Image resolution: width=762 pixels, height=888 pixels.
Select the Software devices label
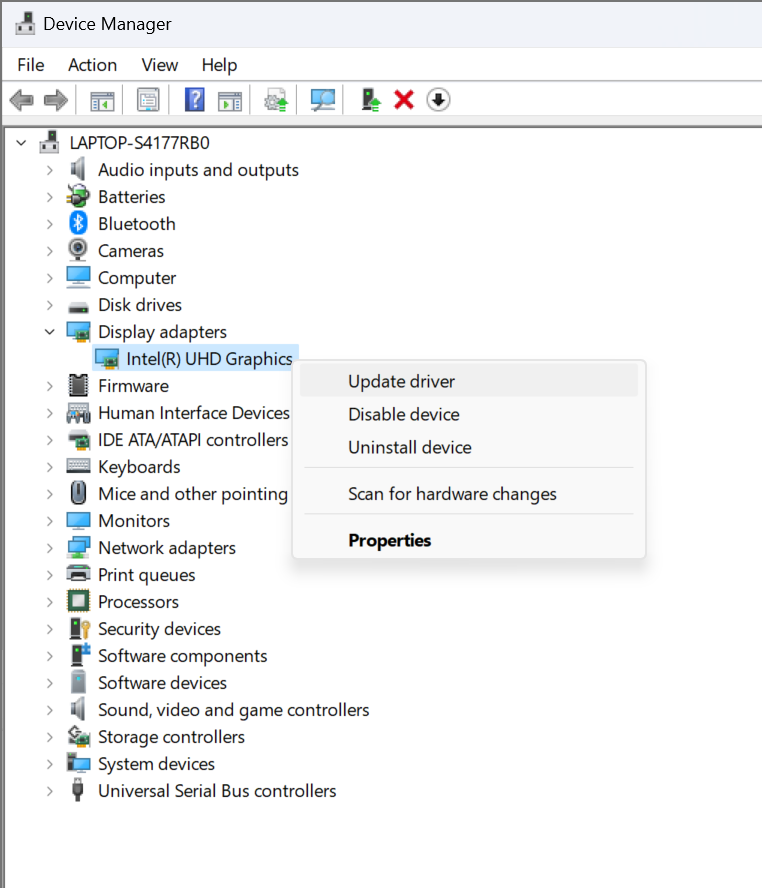point(162,683)
